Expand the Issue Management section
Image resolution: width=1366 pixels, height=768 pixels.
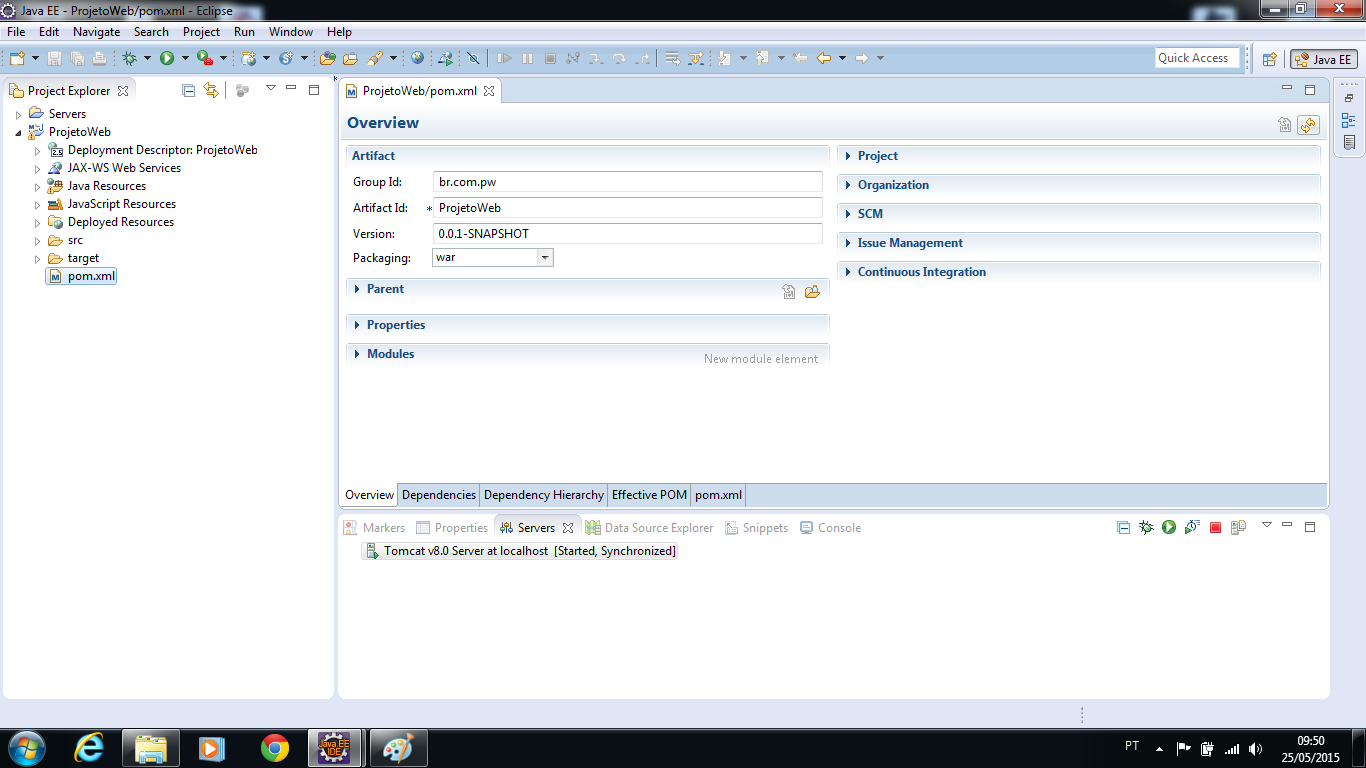[x=848, y=243]
